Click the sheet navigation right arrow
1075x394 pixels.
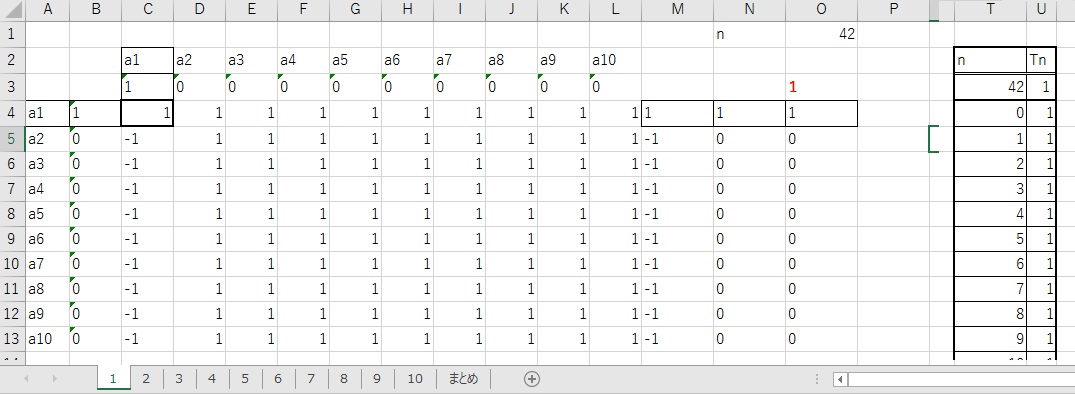click(54, 379)
